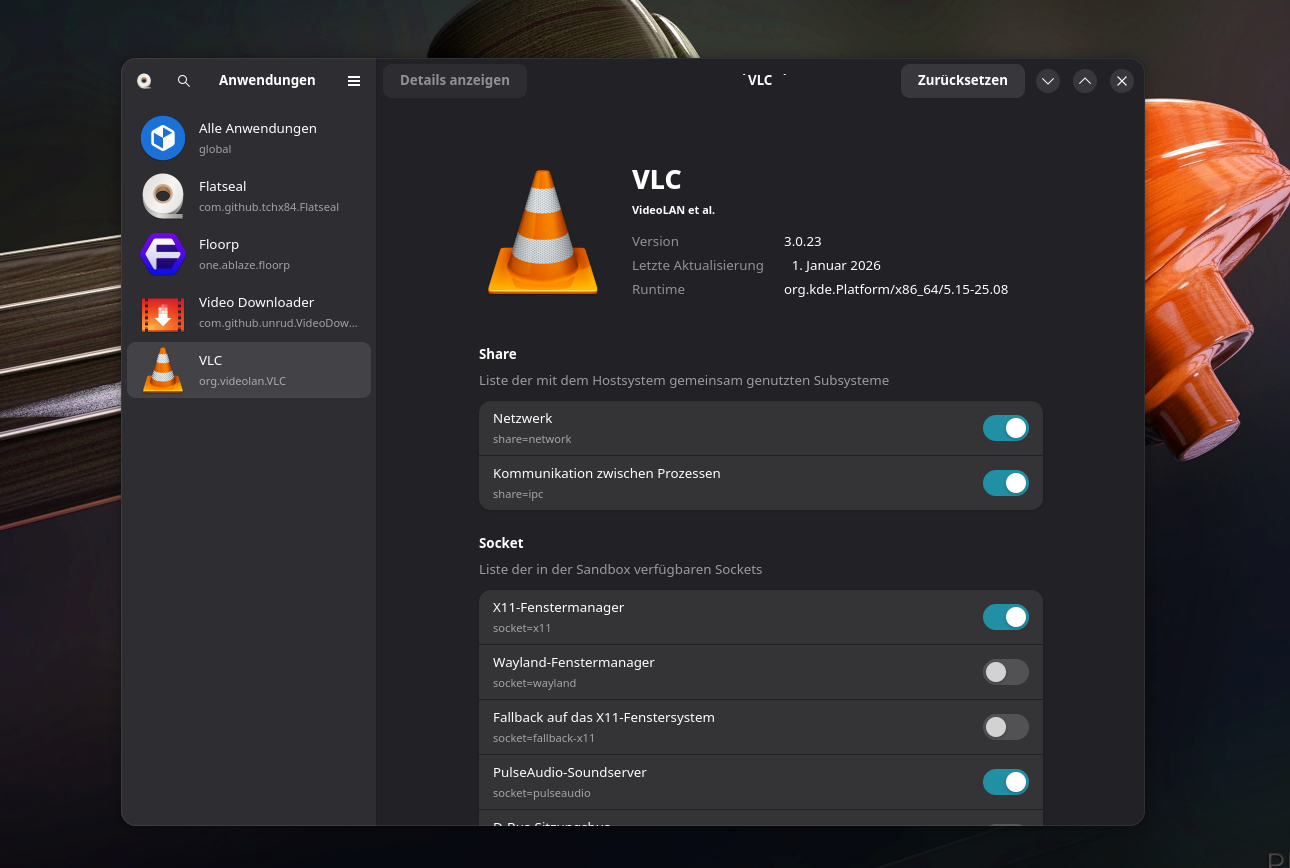Click the large VLC cone logo
Image resolution: width=1290 pixels, height=868 pixels.
pyautogui.click(x=543, y=232)
